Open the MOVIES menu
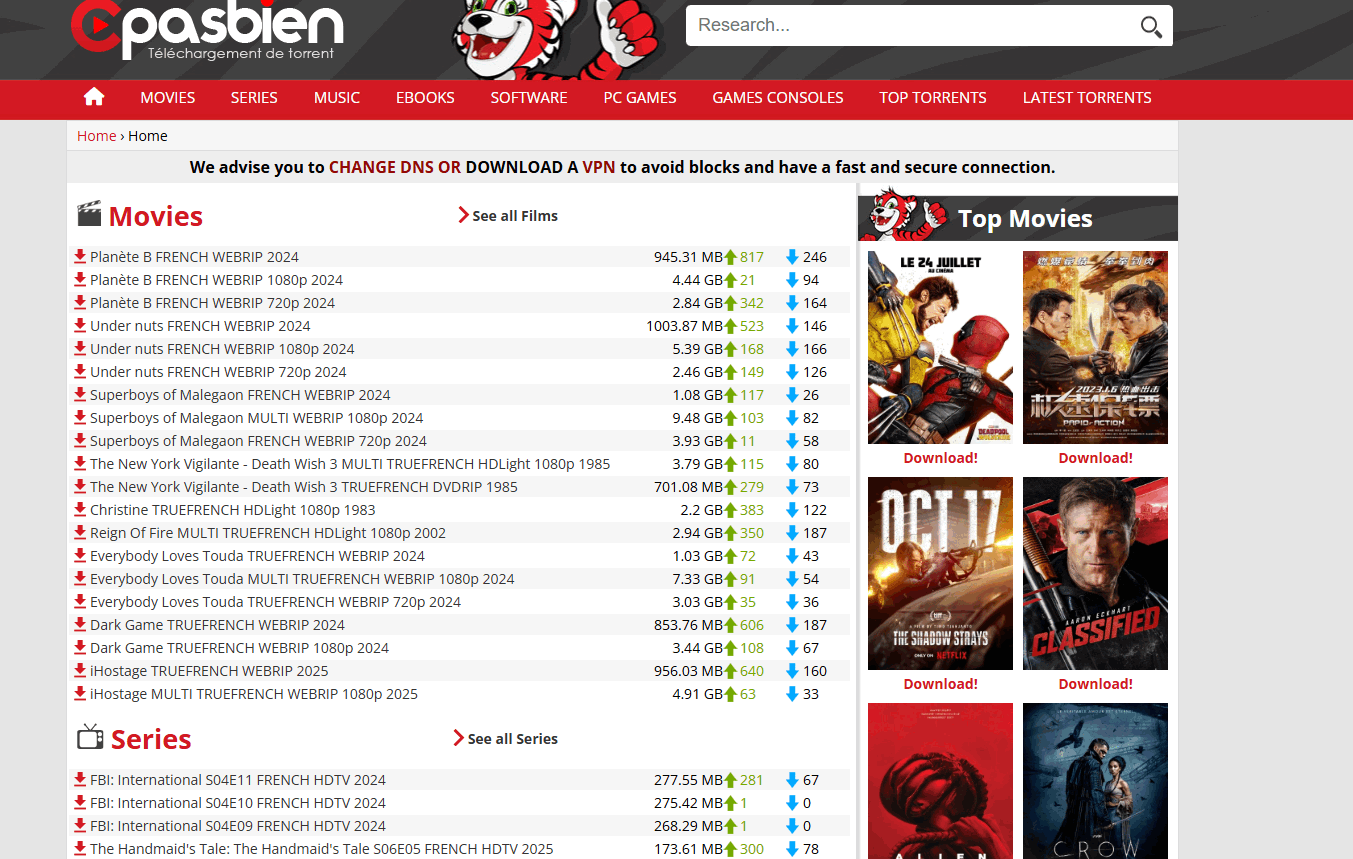Image resolution: width=1353 pixels, height=859 pixels. pyautogui.click(x=168, y=98)
